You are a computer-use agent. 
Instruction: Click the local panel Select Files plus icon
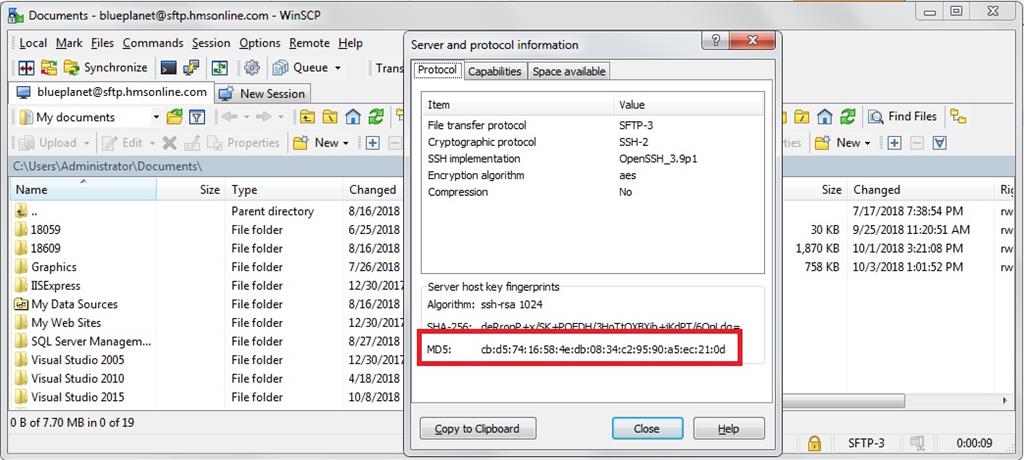pos(372,142)
